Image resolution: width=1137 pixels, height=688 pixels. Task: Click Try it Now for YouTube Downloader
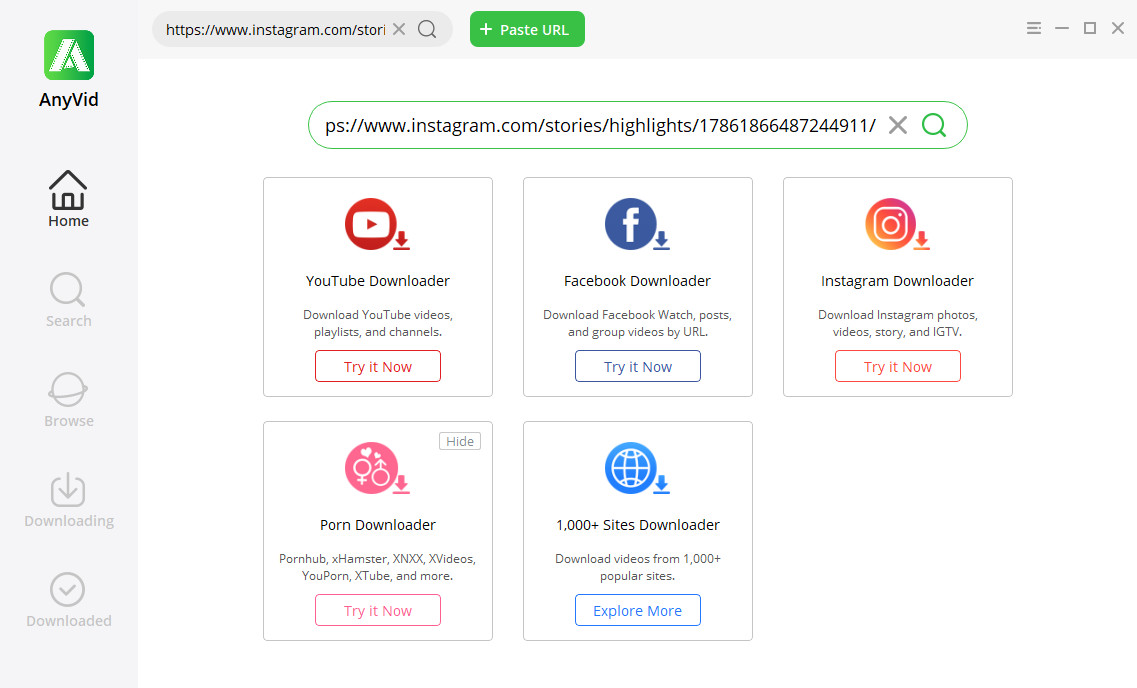(x=378, y=366)
